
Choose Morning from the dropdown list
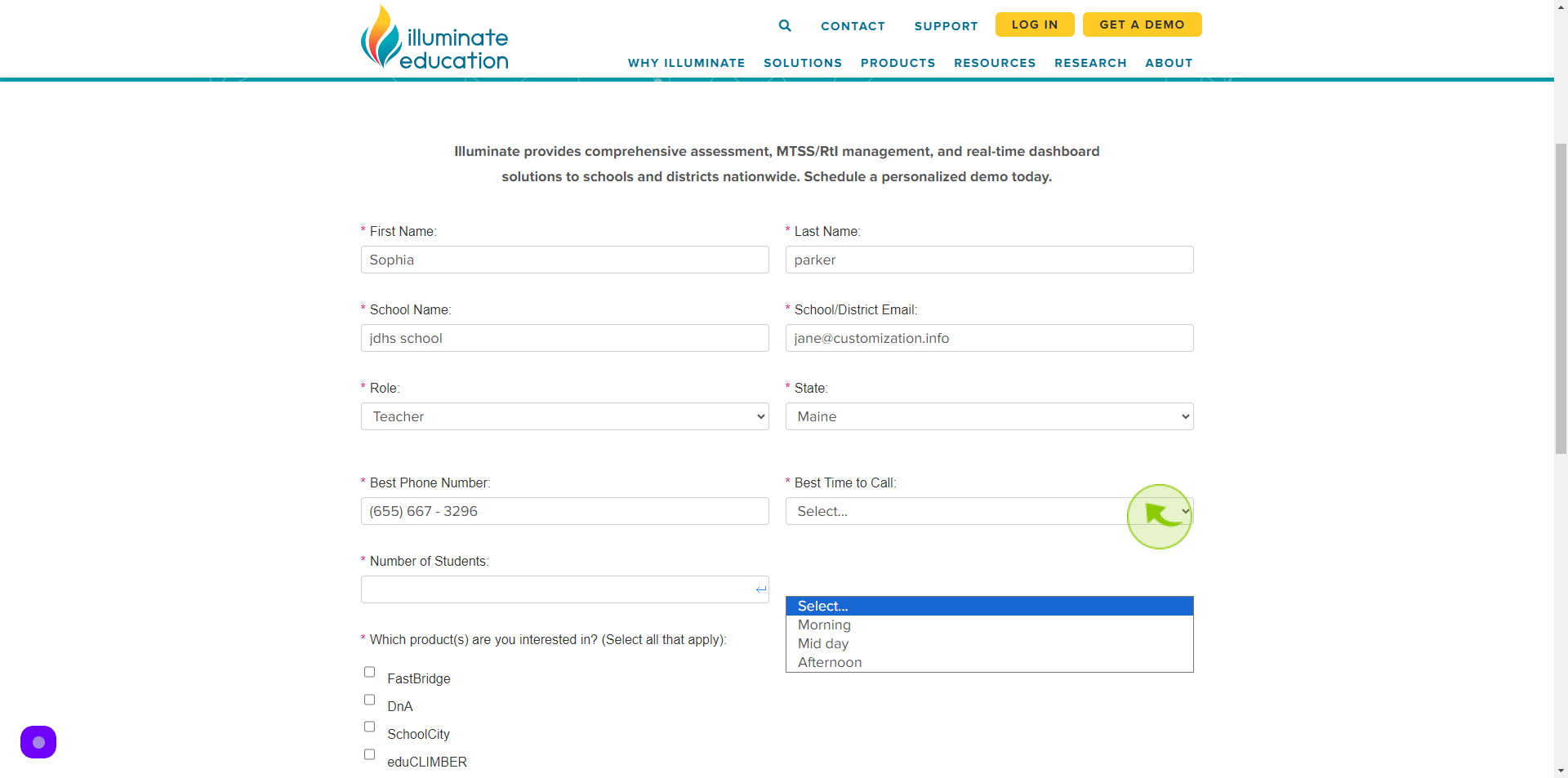pos(990,625)
